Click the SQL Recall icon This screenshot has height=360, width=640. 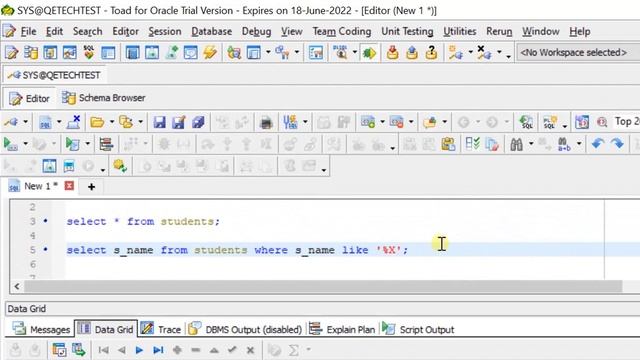click(x=526, y=122)
